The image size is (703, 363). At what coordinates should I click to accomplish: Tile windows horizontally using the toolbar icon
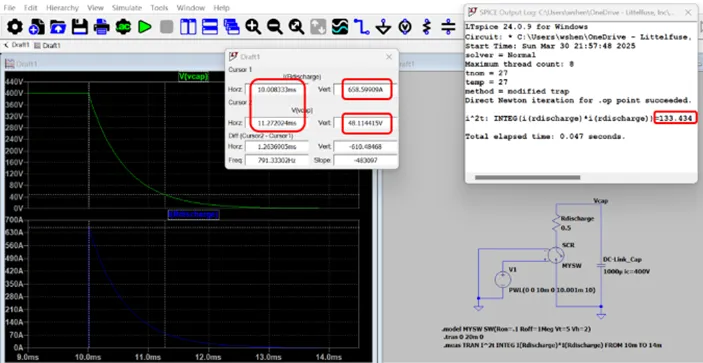click(210, 27)
